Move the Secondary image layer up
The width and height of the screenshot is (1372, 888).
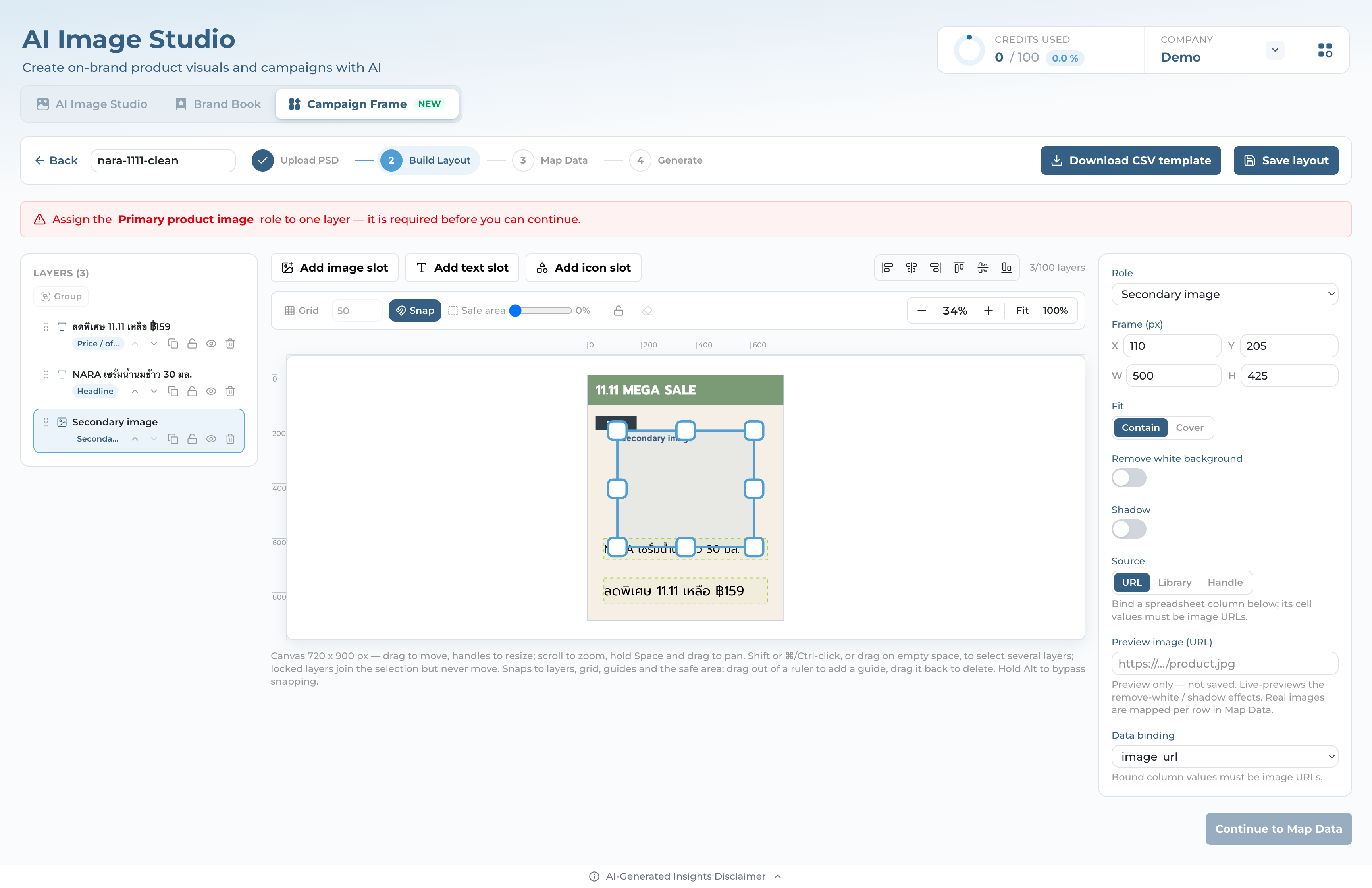135,439
